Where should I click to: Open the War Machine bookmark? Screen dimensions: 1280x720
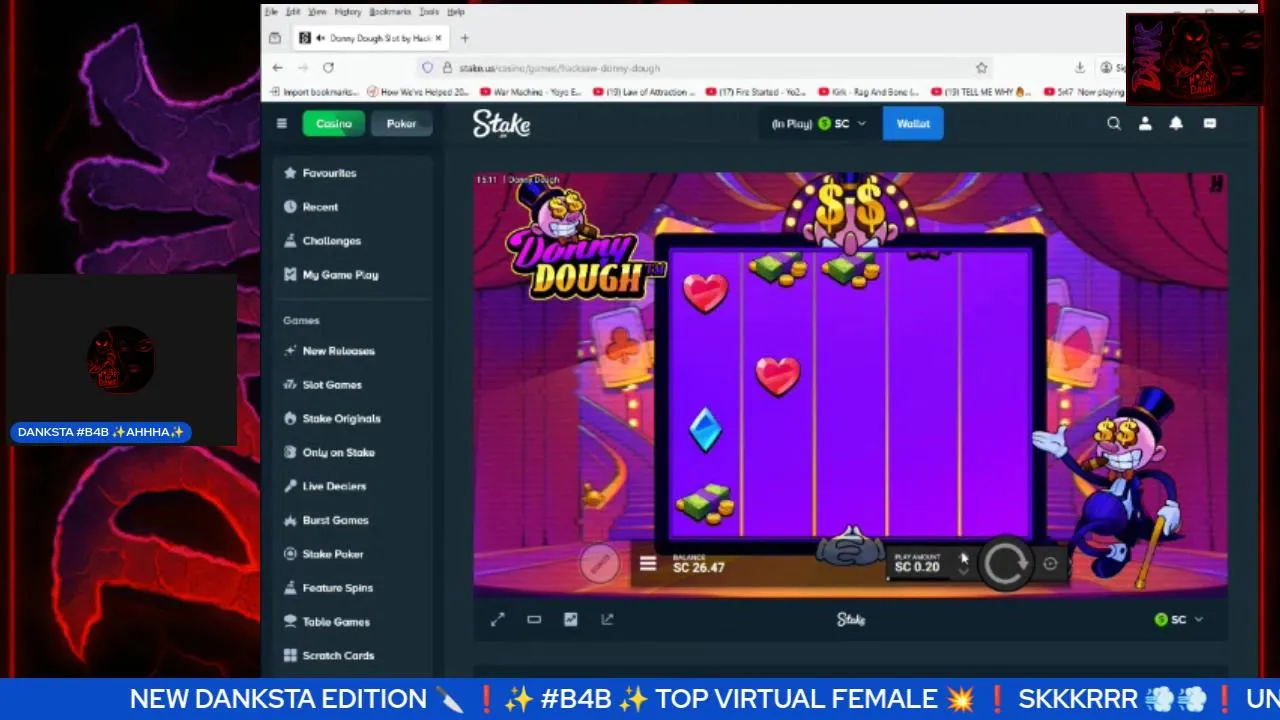point(529,92)
